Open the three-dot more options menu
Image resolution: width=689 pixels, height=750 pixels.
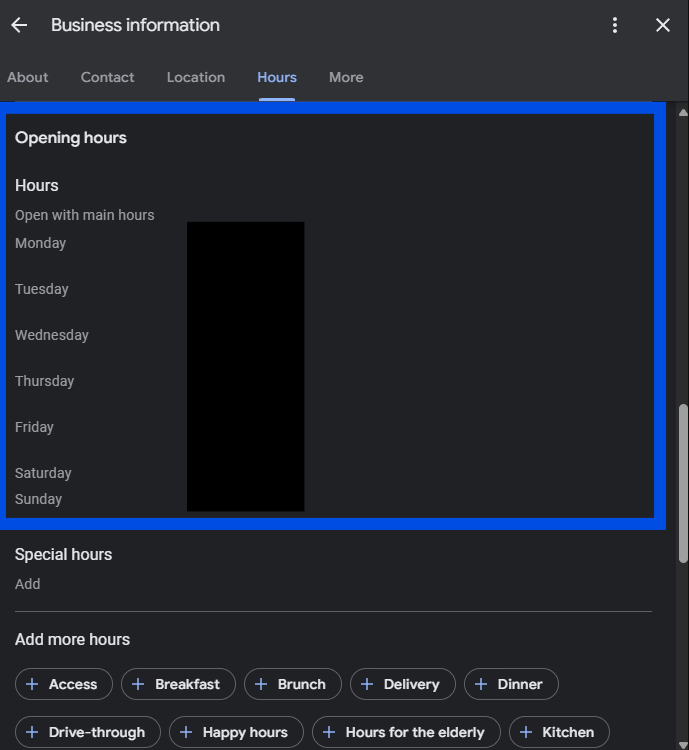(x=615, y=26)
